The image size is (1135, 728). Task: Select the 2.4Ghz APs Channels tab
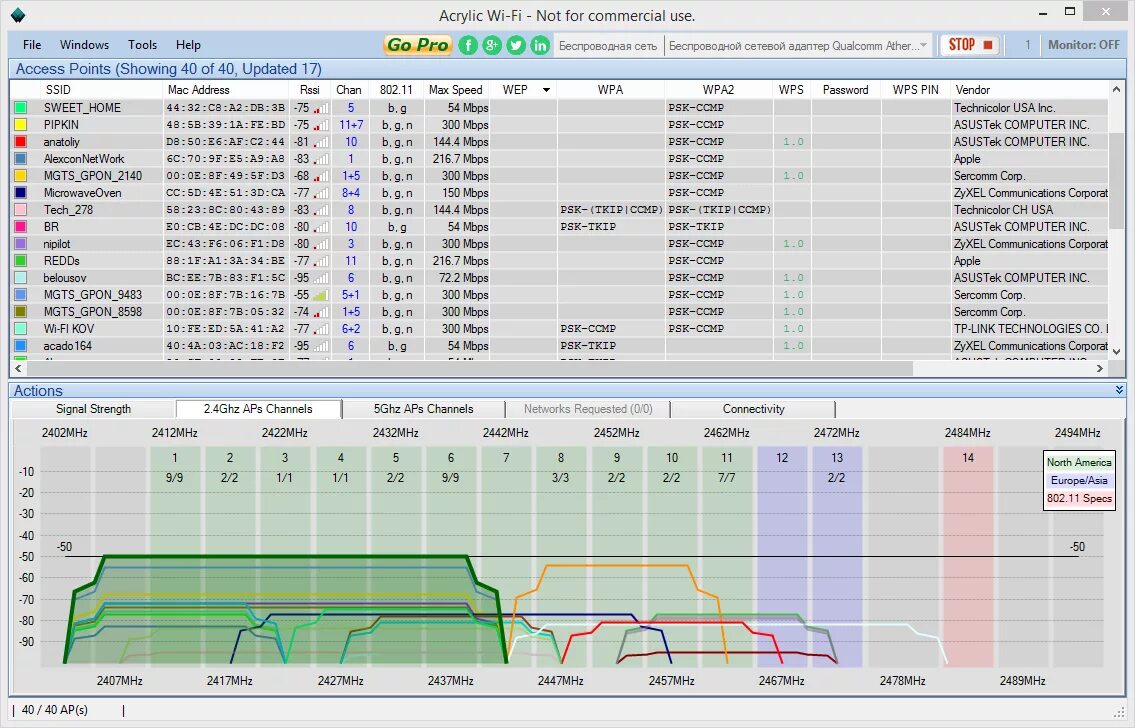tap(258, 409)
